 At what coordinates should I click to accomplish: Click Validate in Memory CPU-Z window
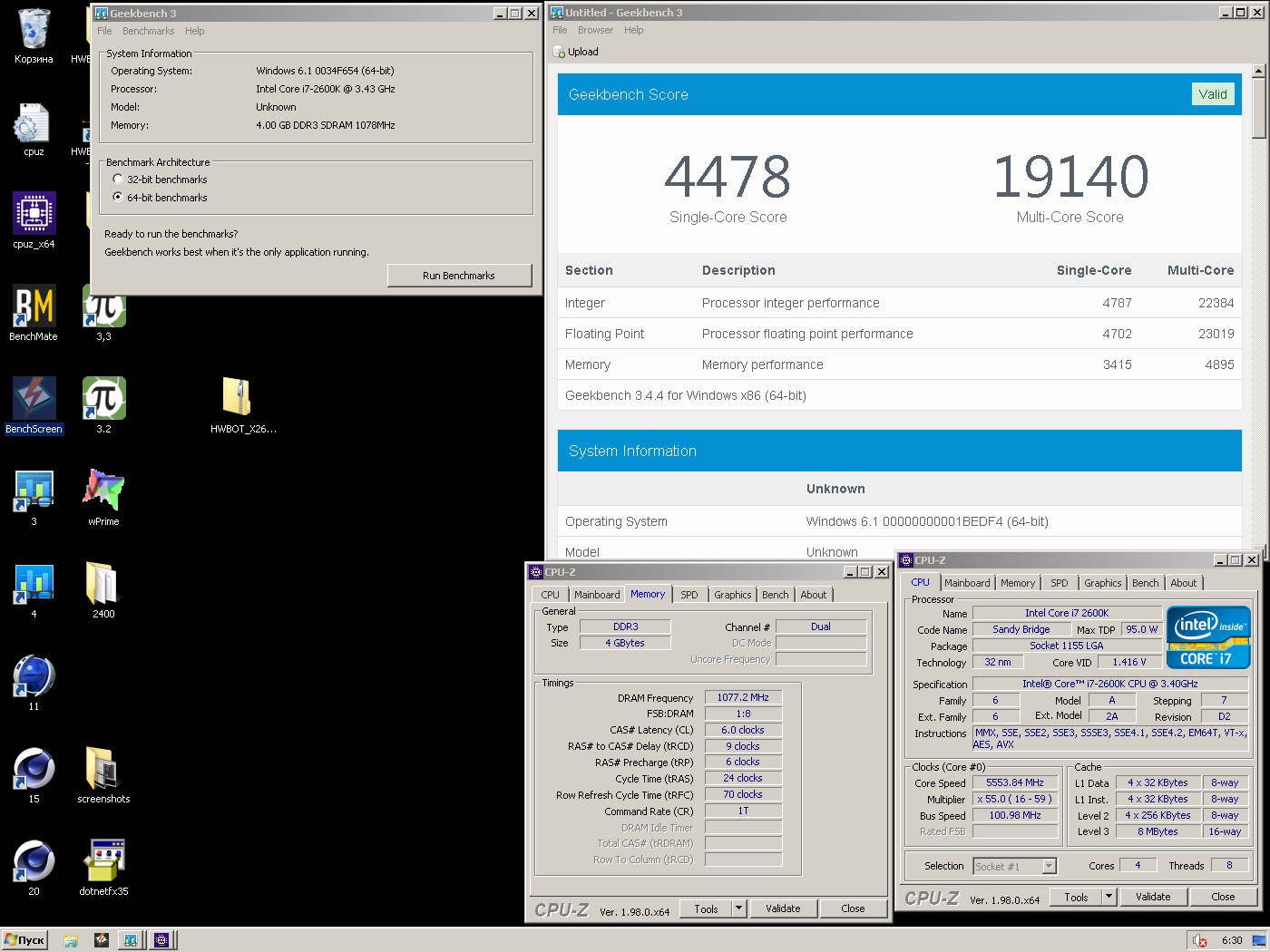coord(783,908)
